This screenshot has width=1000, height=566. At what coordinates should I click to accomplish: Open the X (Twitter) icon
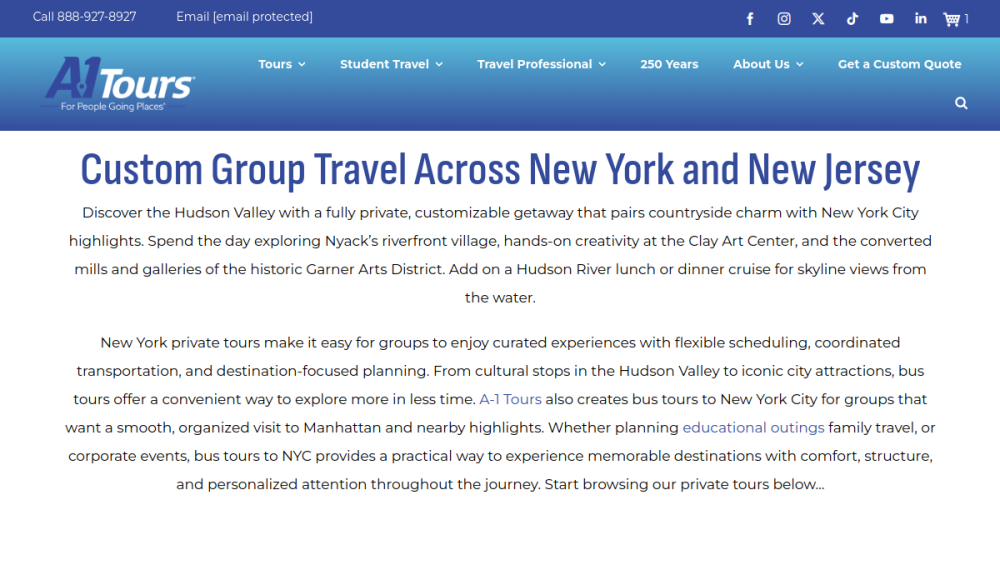818,19
